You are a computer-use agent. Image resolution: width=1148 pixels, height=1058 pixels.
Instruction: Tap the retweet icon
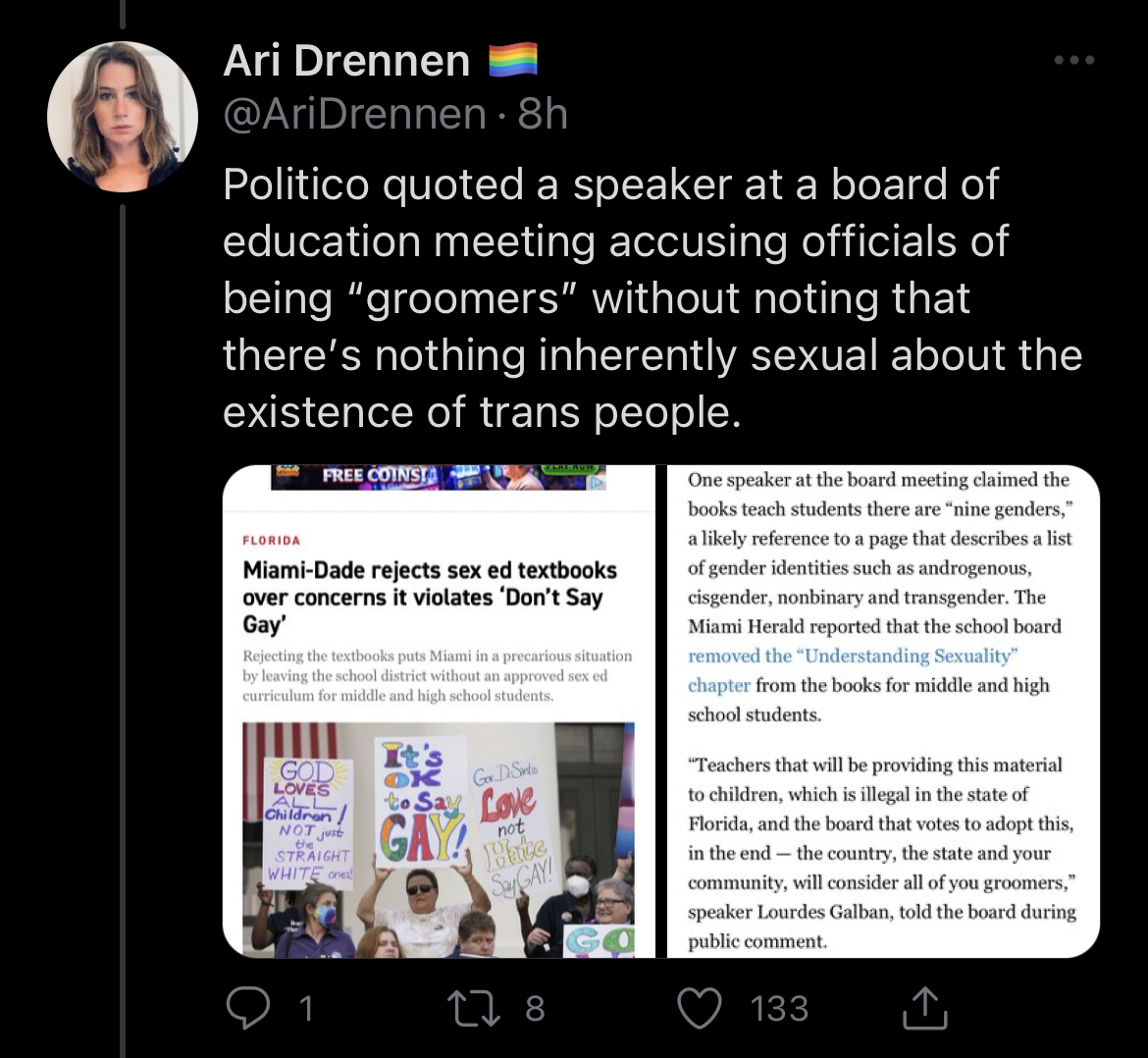473,1008
